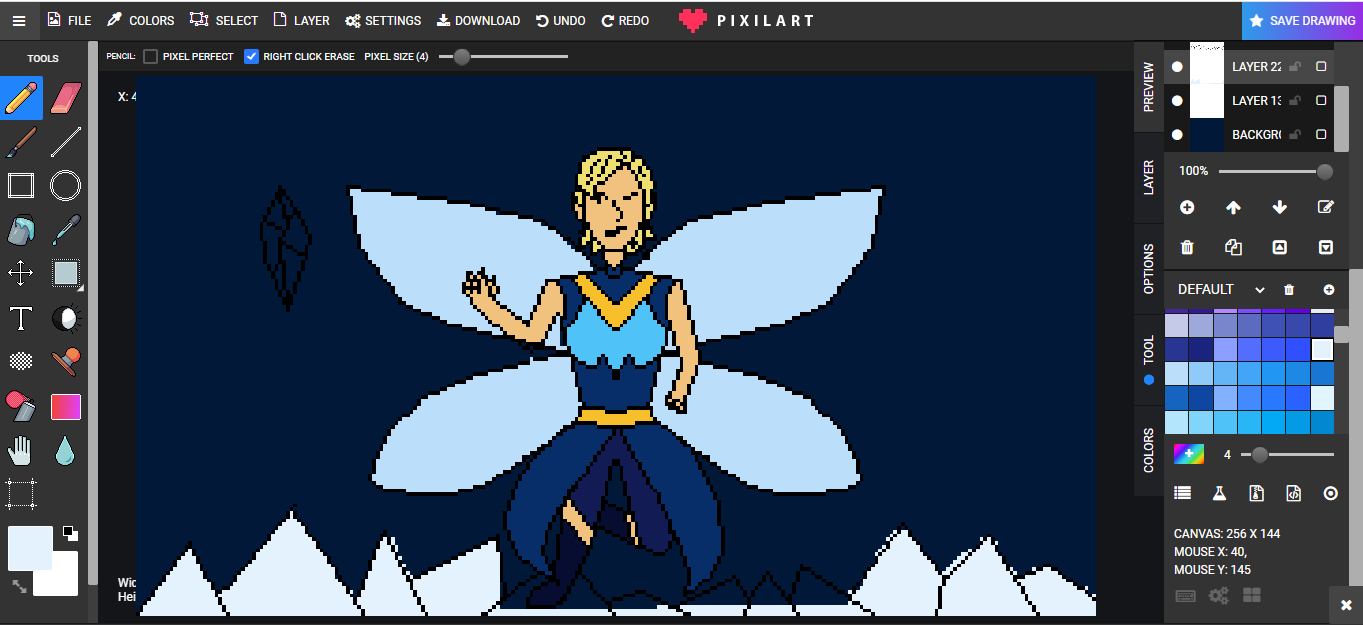
Task: Edit the selected layer
Action: pyautogui.click(x=1326, y=207)
